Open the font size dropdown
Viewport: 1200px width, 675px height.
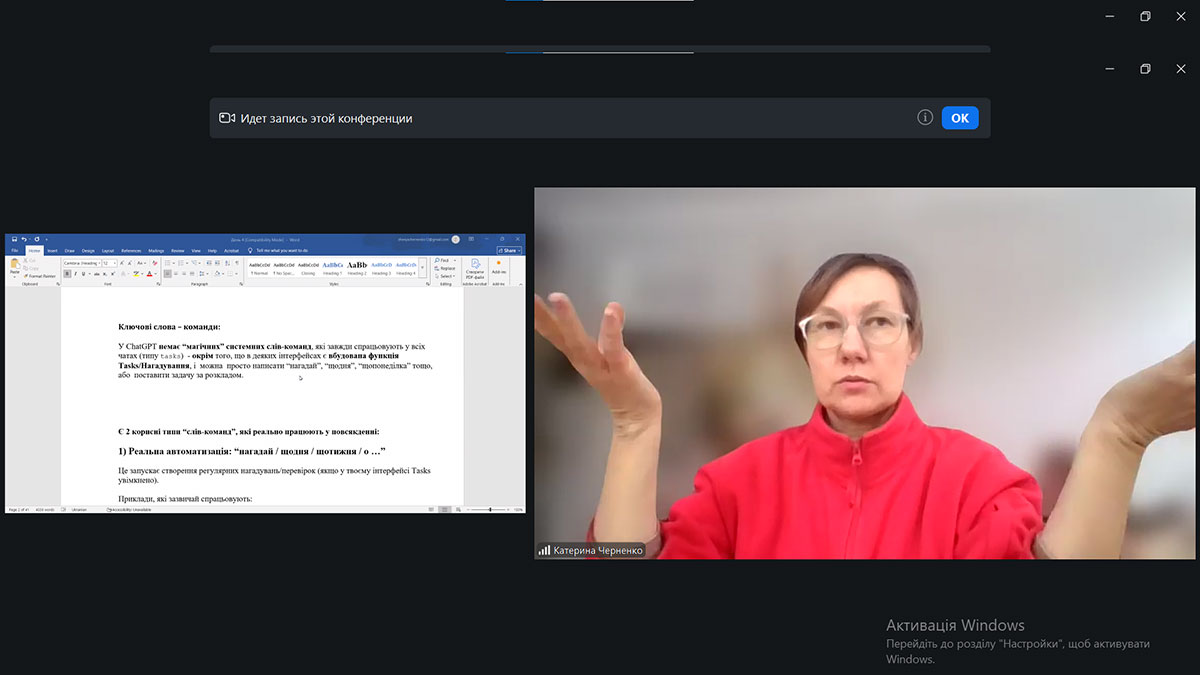(x=108, y=263)
